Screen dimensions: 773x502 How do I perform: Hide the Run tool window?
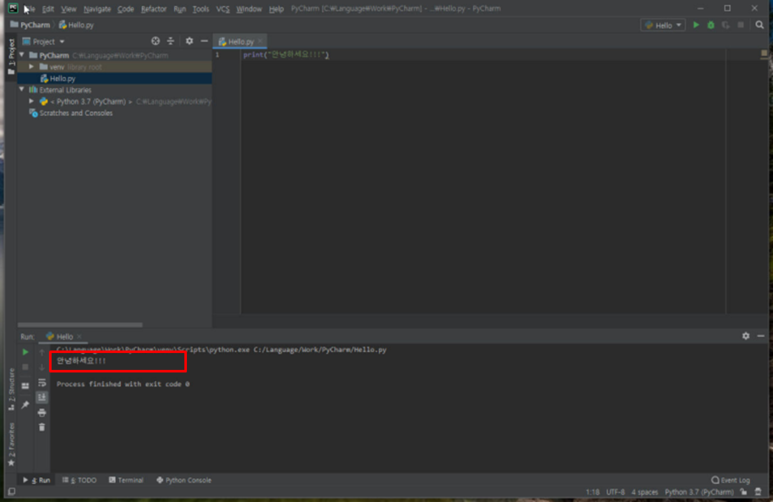(x=761, y=336)
